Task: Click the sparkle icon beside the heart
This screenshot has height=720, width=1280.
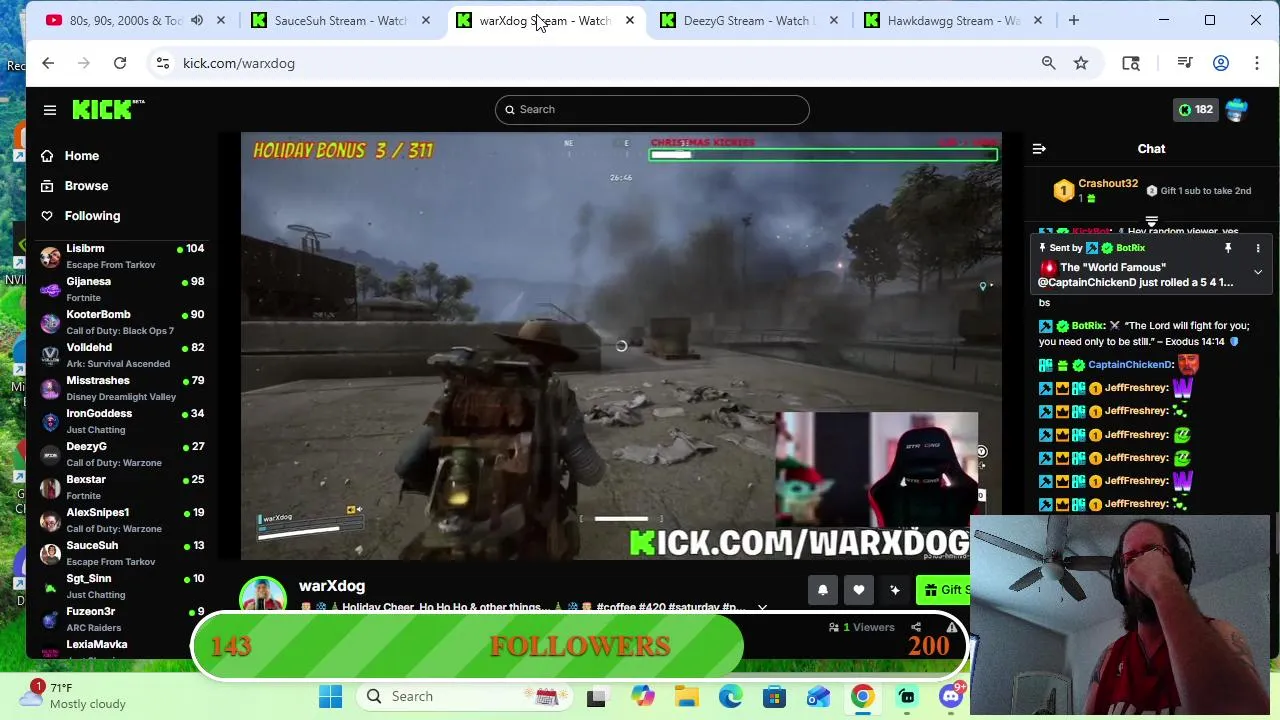Action: [894, 590]
